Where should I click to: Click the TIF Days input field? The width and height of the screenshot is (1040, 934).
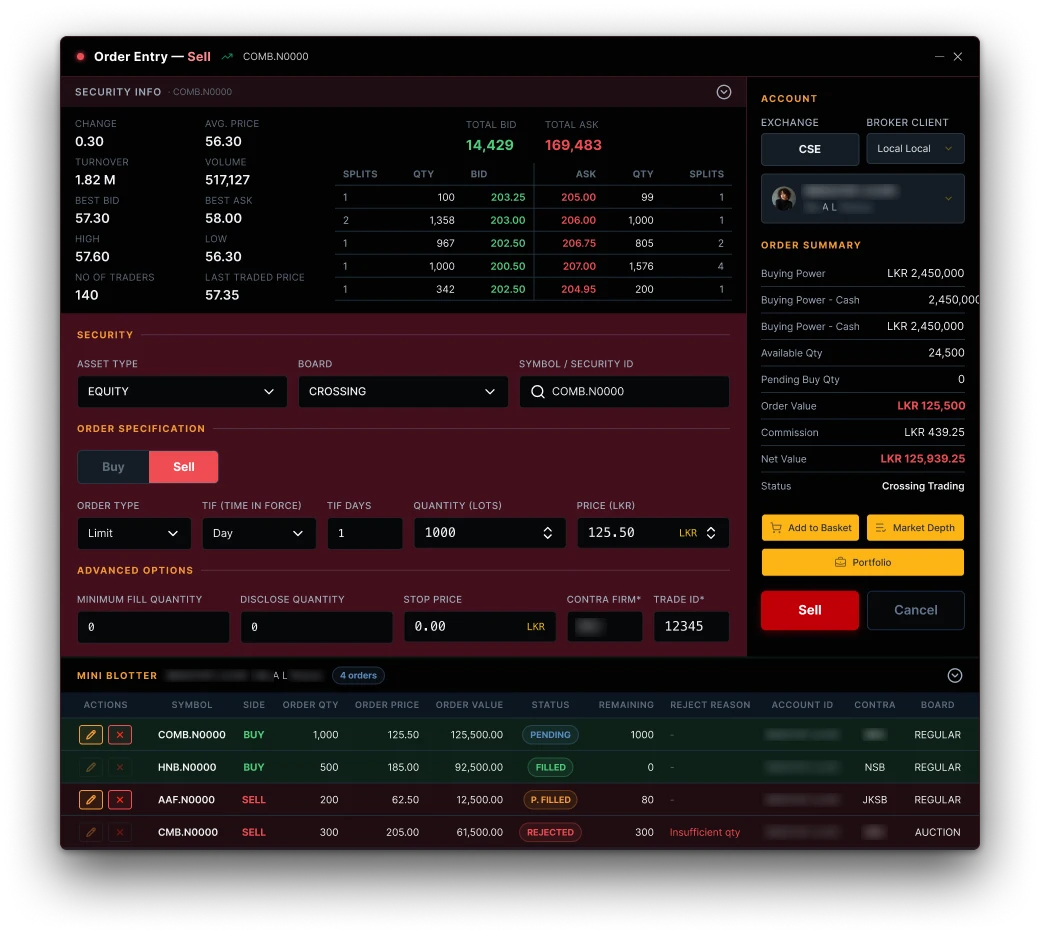point(365,533)
